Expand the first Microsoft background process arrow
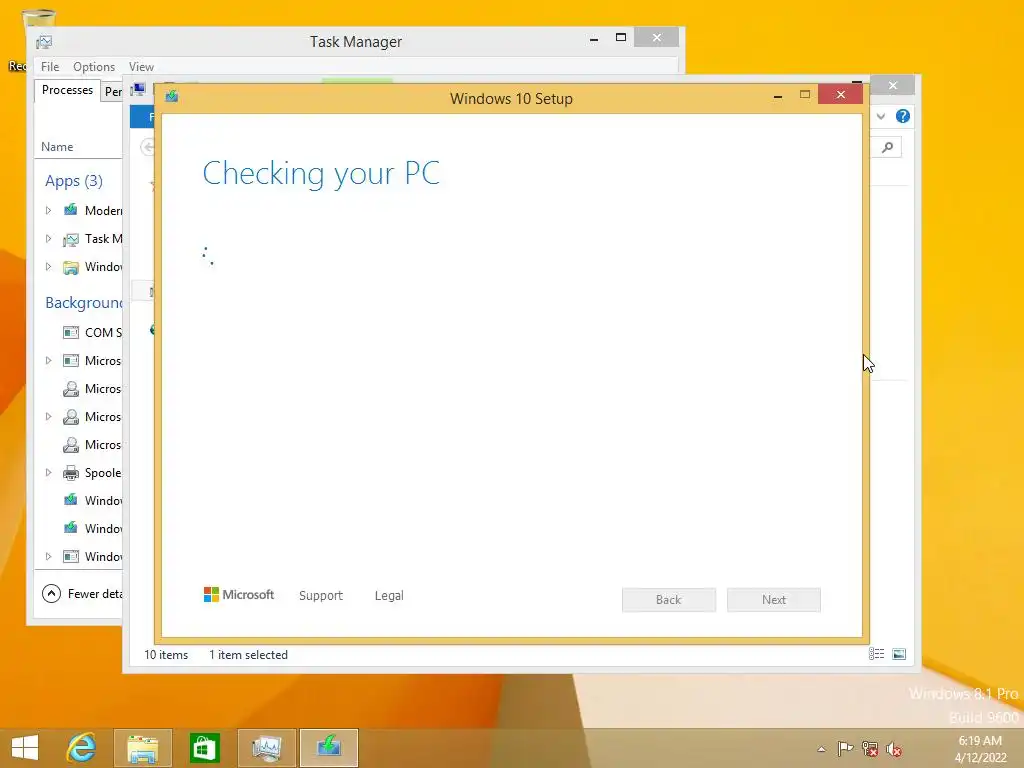 48,360
